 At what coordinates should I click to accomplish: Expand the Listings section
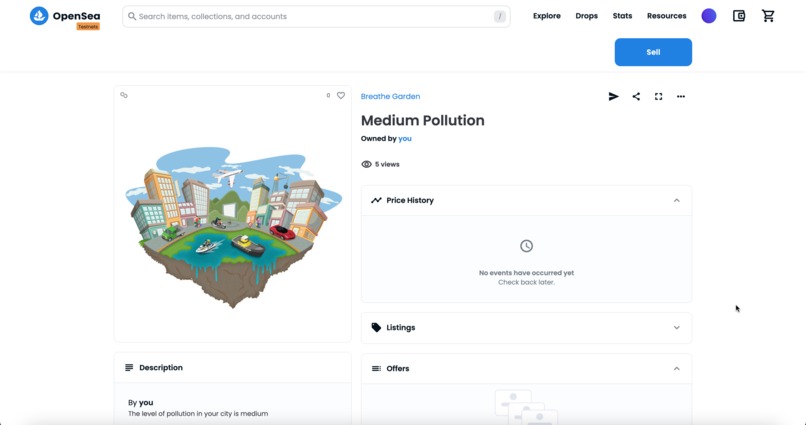676,327
